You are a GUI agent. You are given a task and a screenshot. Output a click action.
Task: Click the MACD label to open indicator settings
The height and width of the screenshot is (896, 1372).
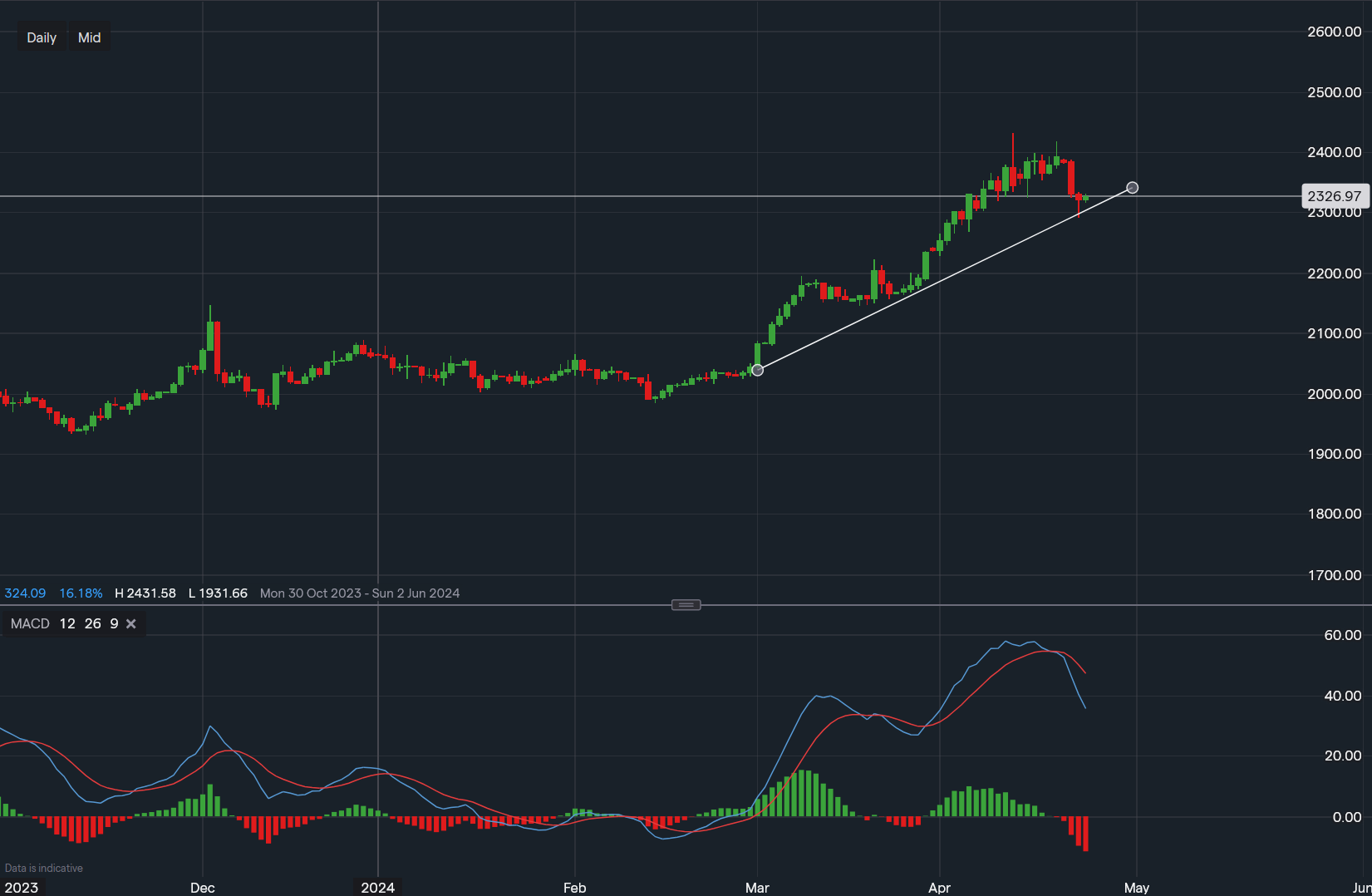point(30,623)
